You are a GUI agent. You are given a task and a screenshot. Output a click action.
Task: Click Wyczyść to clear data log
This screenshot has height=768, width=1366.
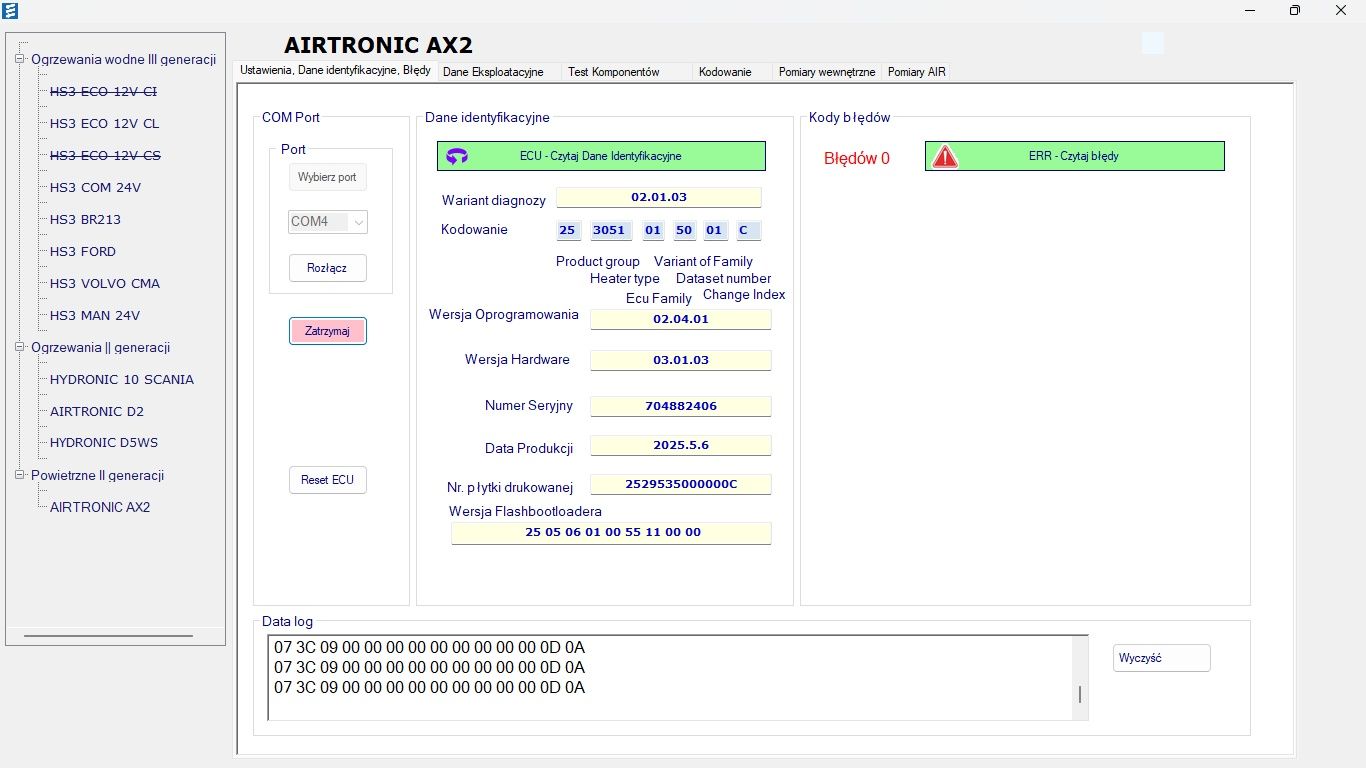click(1161, 658)
